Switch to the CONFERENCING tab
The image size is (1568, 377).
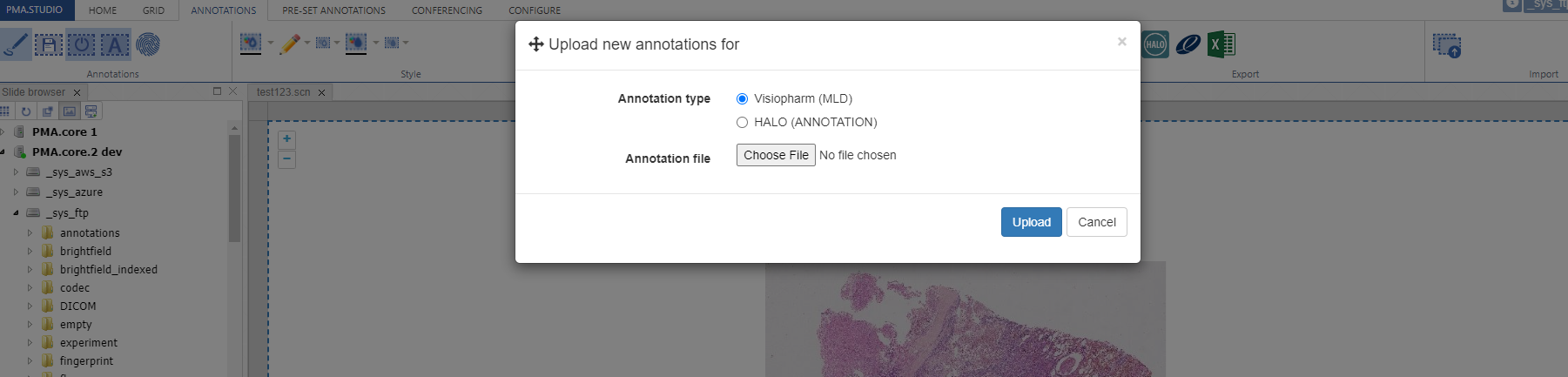click(447, 10)
